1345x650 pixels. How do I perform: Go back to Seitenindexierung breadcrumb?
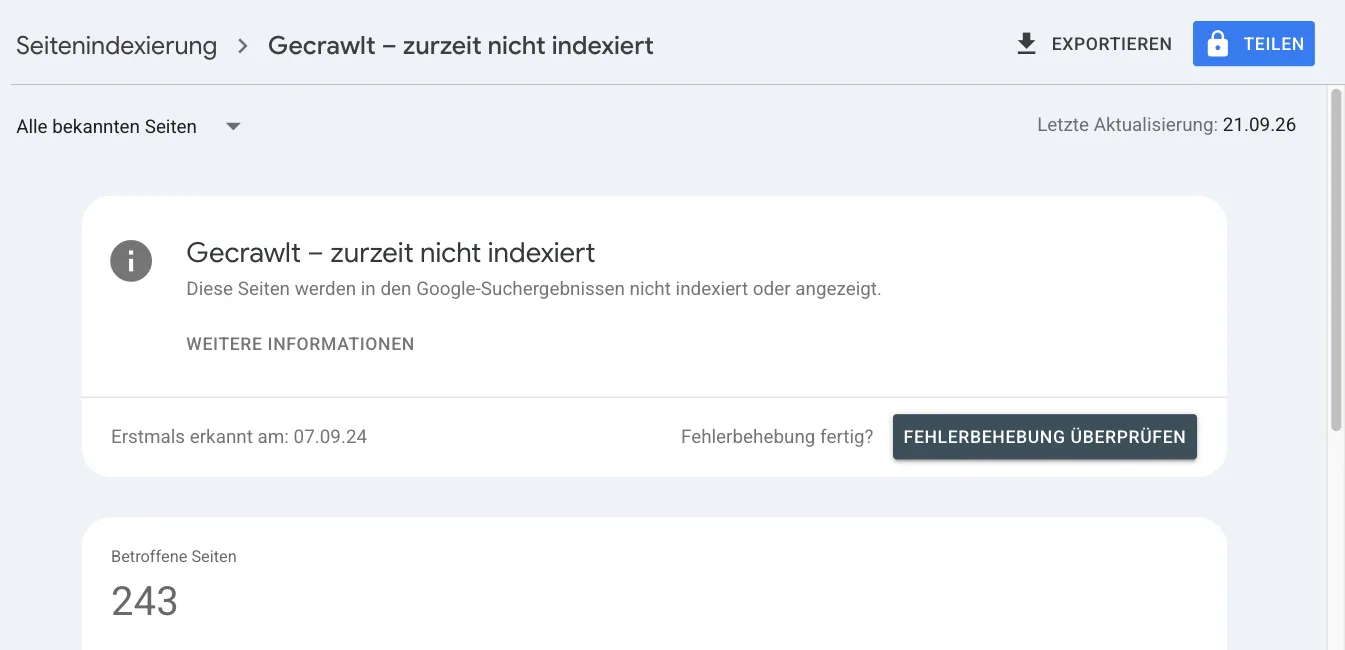coord(117,46)
